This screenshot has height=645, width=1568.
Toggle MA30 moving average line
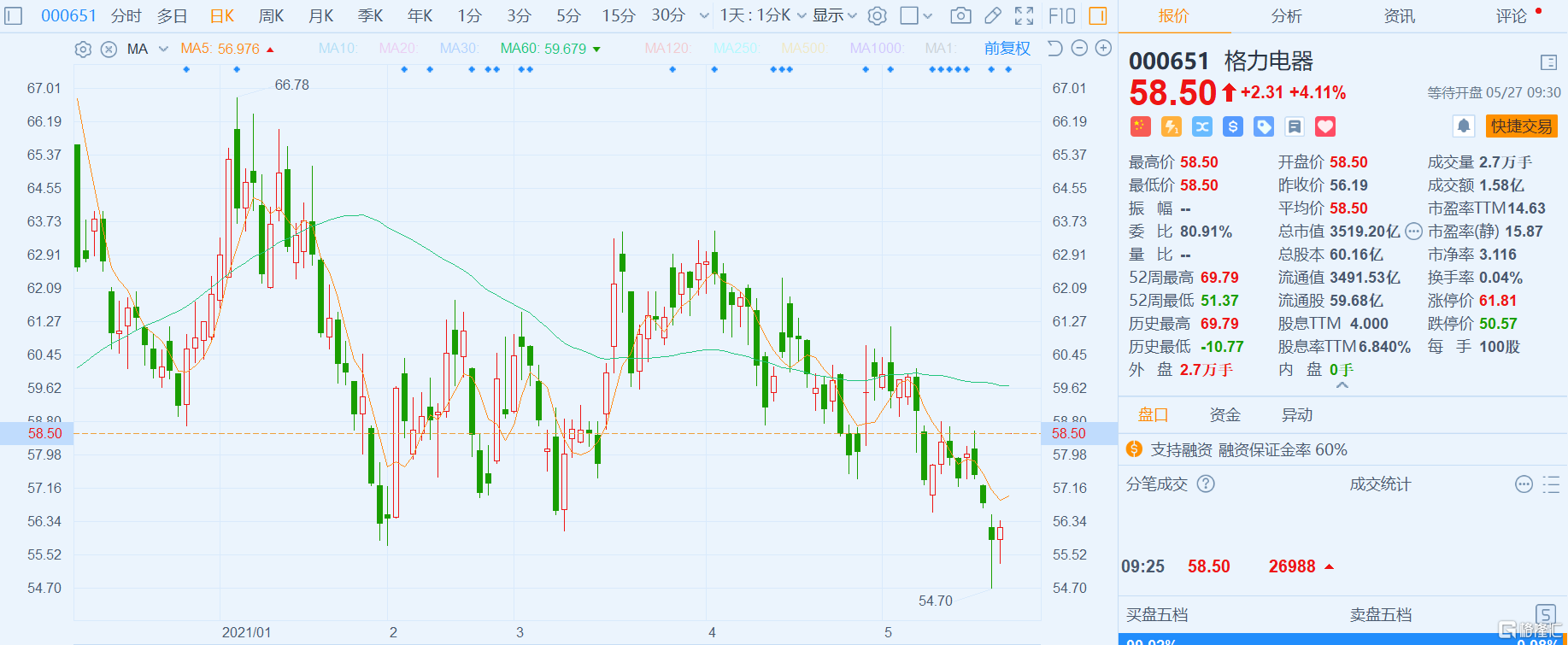point(460,49)
